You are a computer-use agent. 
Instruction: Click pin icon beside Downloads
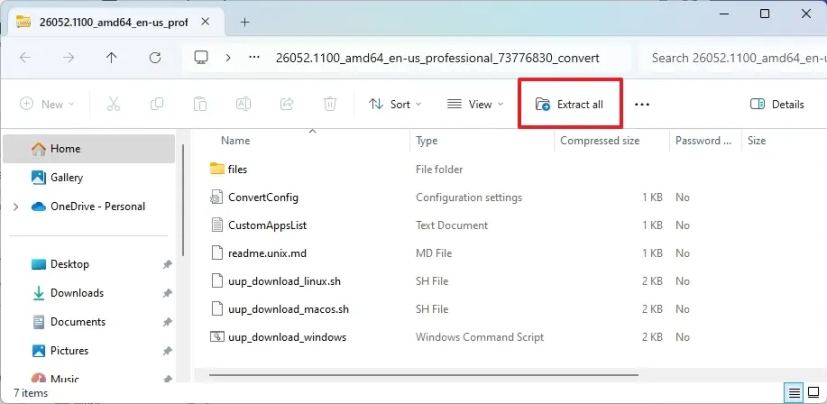coord(167,293)
